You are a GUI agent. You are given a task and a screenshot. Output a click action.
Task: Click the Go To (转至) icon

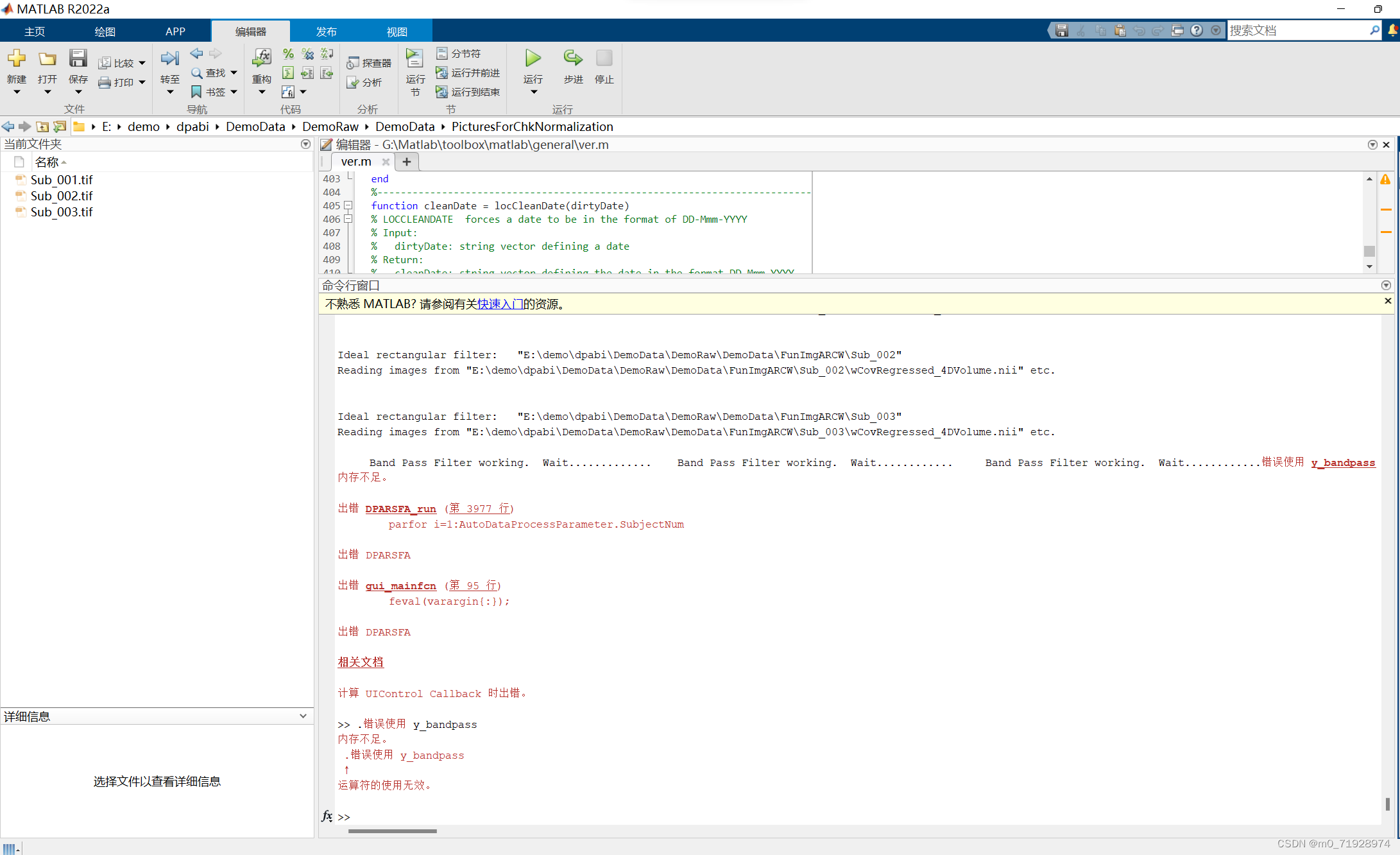point(169,59)
